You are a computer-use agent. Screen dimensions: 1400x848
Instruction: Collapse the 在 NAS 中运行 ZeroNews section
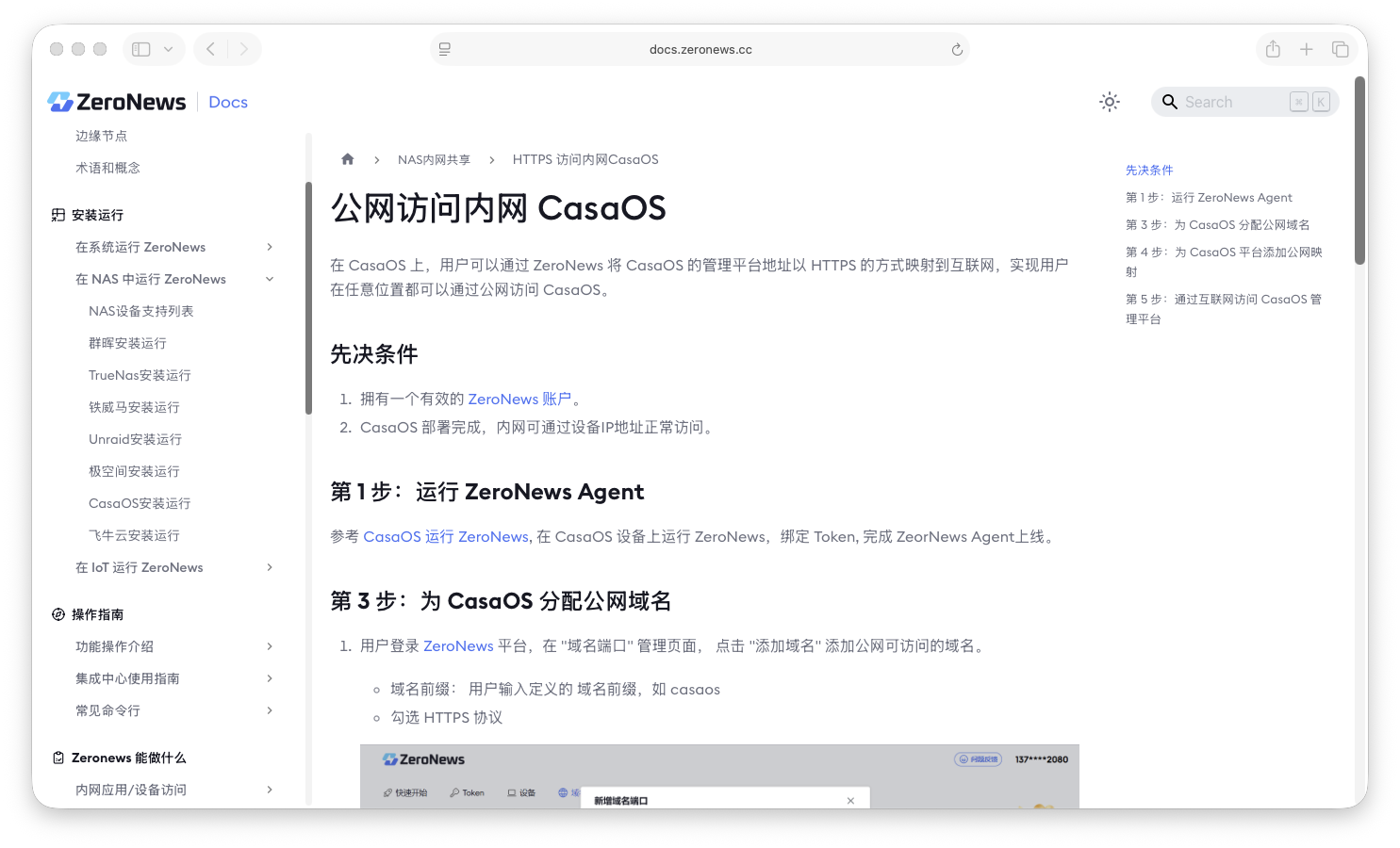point(270,279)
